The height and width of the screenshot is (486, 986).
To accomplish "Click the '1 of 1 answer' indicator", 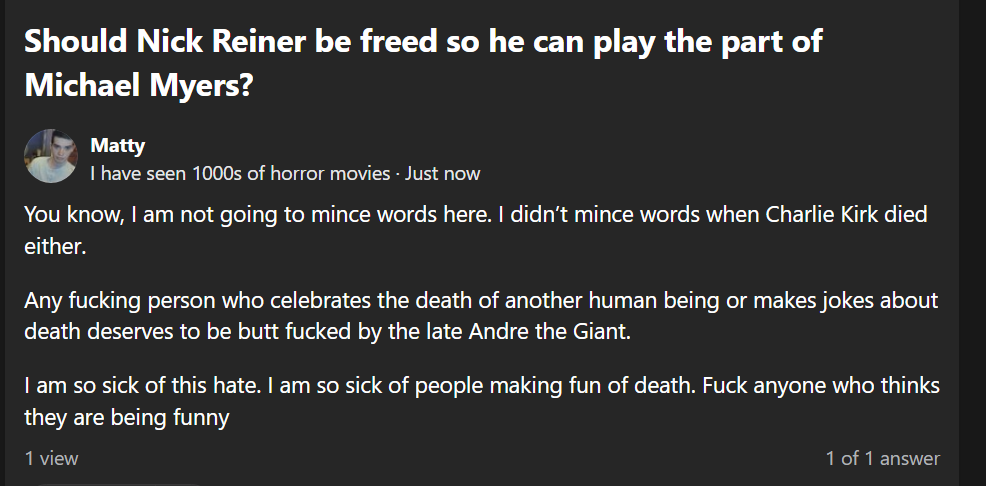I will click(882, 458).
